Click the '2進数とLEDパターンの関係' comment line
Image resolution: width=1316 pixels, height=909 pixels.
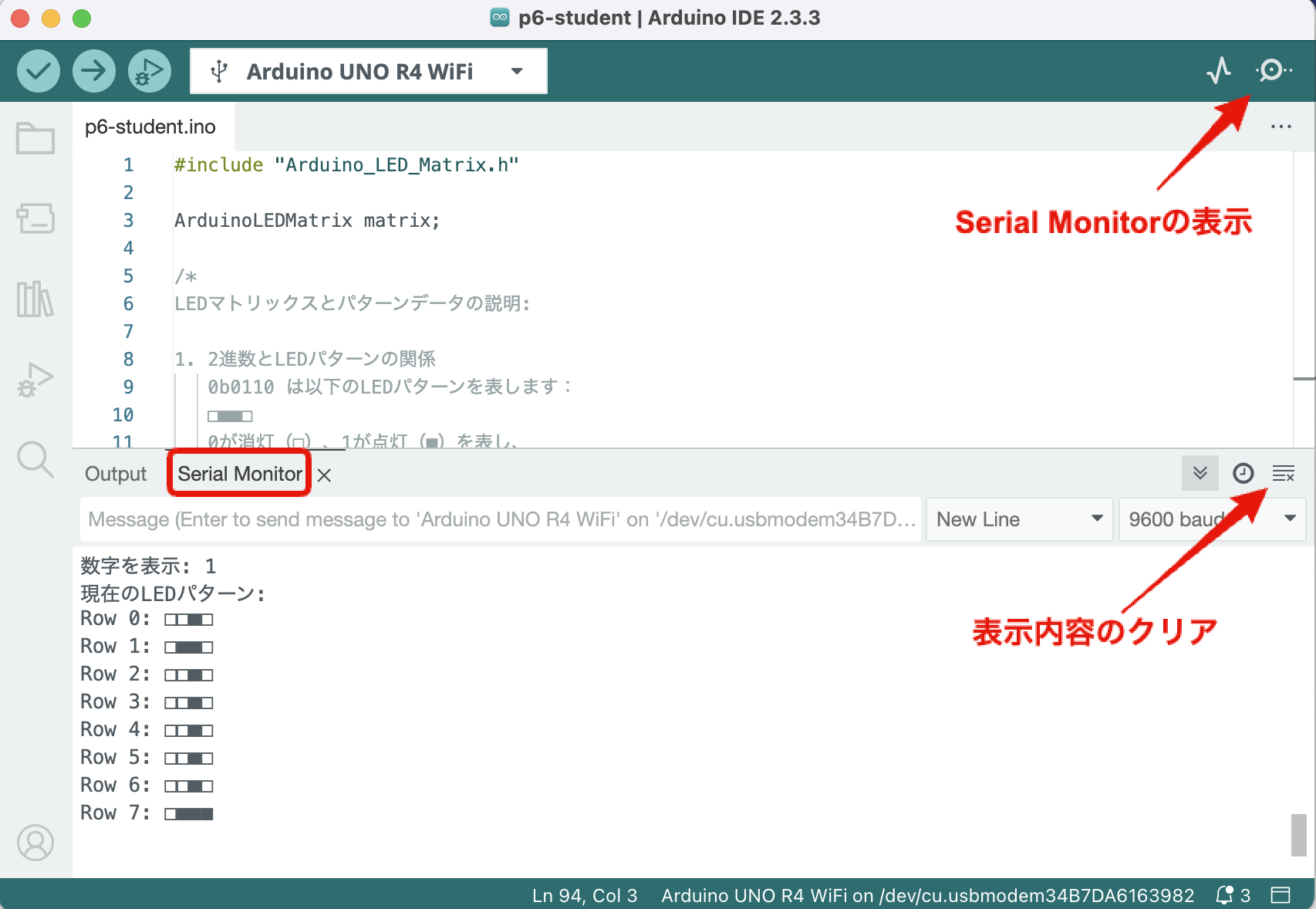(321, 359)
